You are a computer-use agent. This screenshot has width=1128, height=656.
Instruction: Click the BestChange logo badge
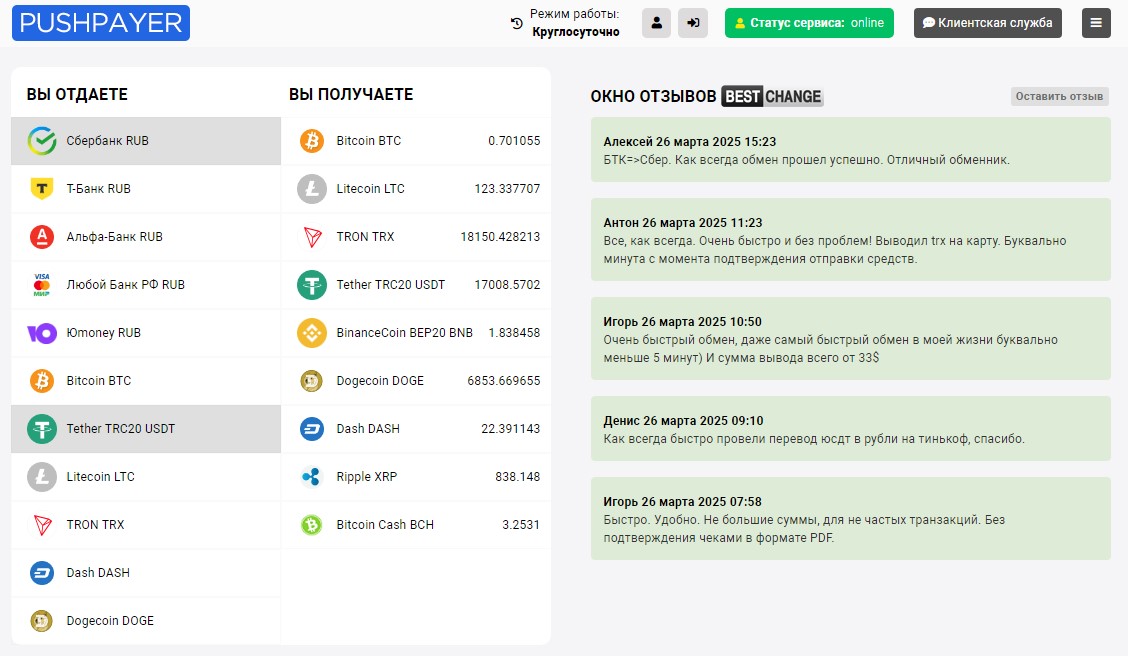point(772,96)
